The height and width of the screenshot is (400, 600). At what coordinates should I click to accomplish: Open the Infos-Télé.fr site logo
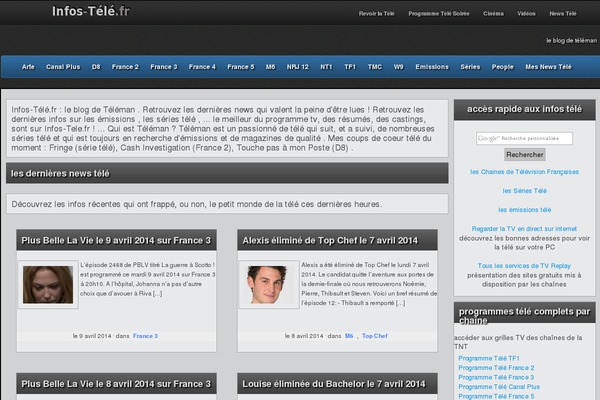(x=91, y=11)
